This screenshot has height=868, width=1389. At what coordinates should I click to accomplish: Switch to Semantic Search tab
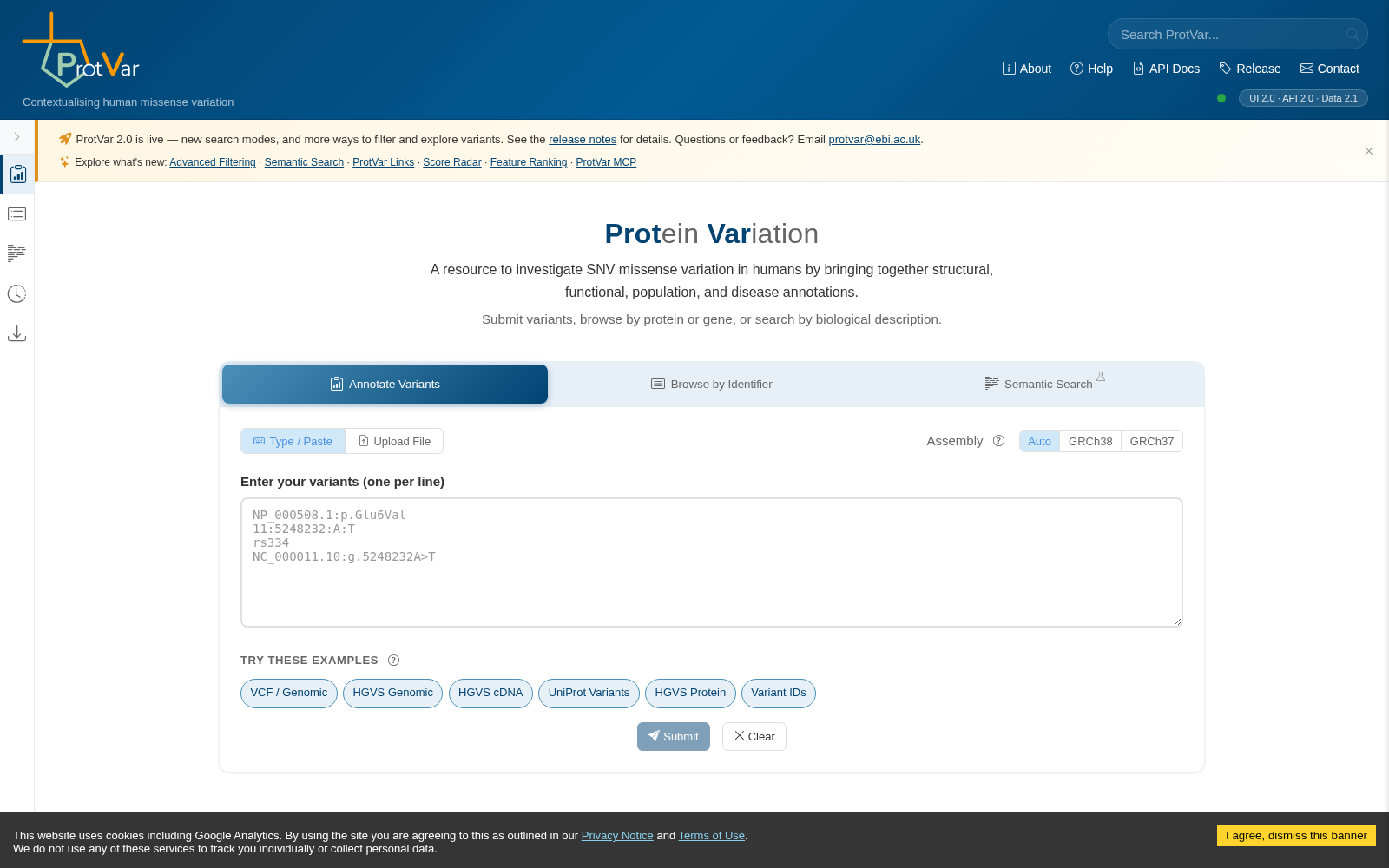point(1039,385)
